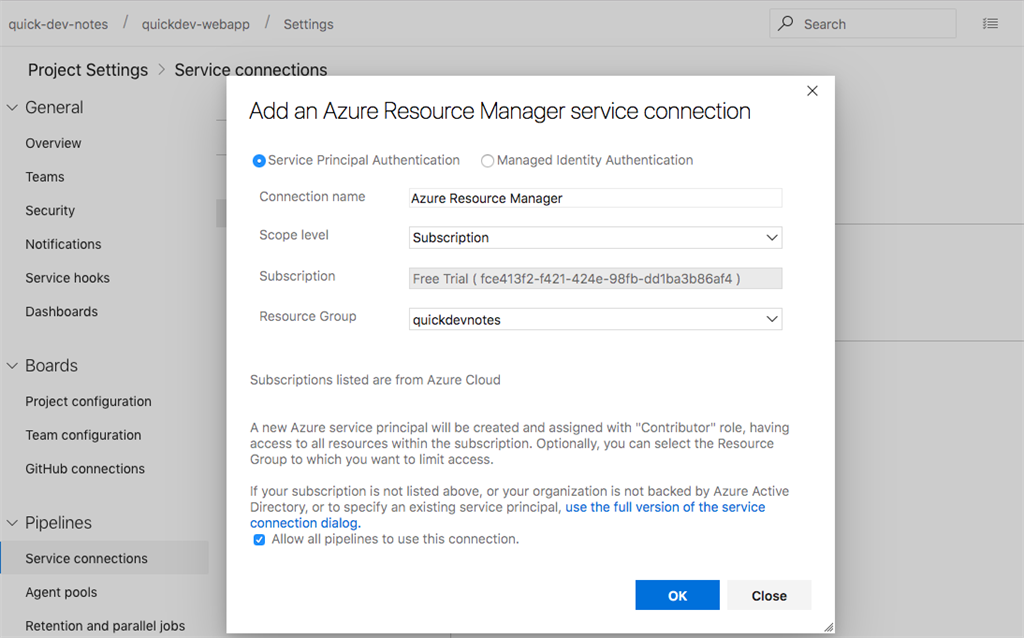This screenshot has height=638, width=1024.
Task: Collapse the General section in sidebar
Action: point(12,107)
